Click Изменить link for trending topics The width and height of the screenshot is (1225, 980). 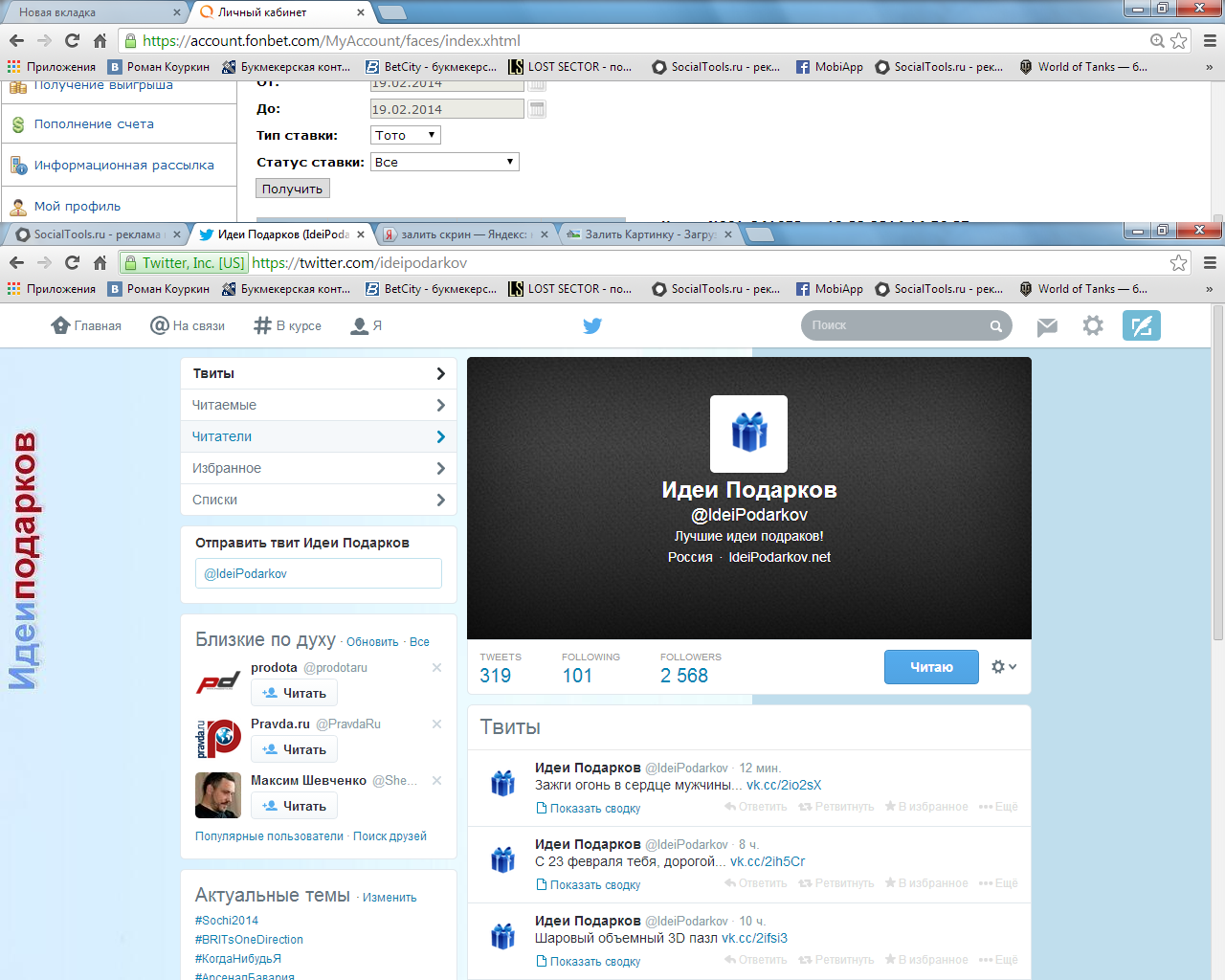390,898
